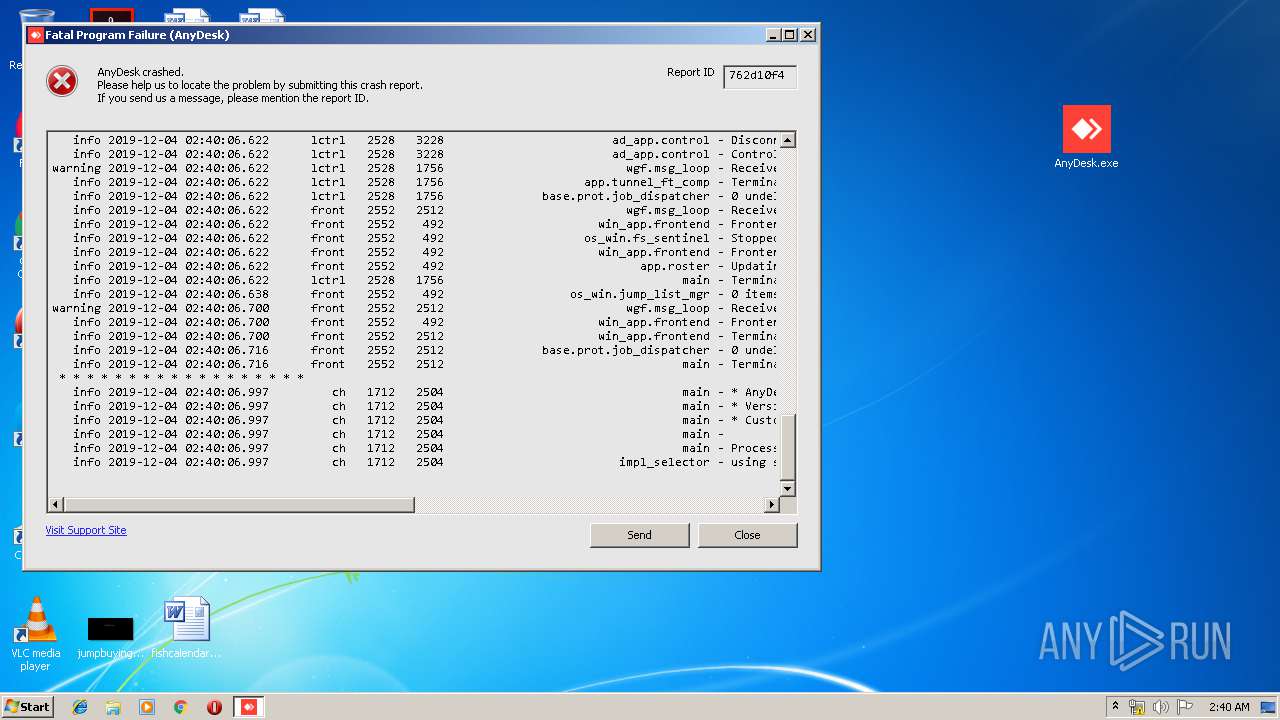Click log line 'impl_selector - using'
Viewport: 1280px width, 720px height.
click(414, 462)
